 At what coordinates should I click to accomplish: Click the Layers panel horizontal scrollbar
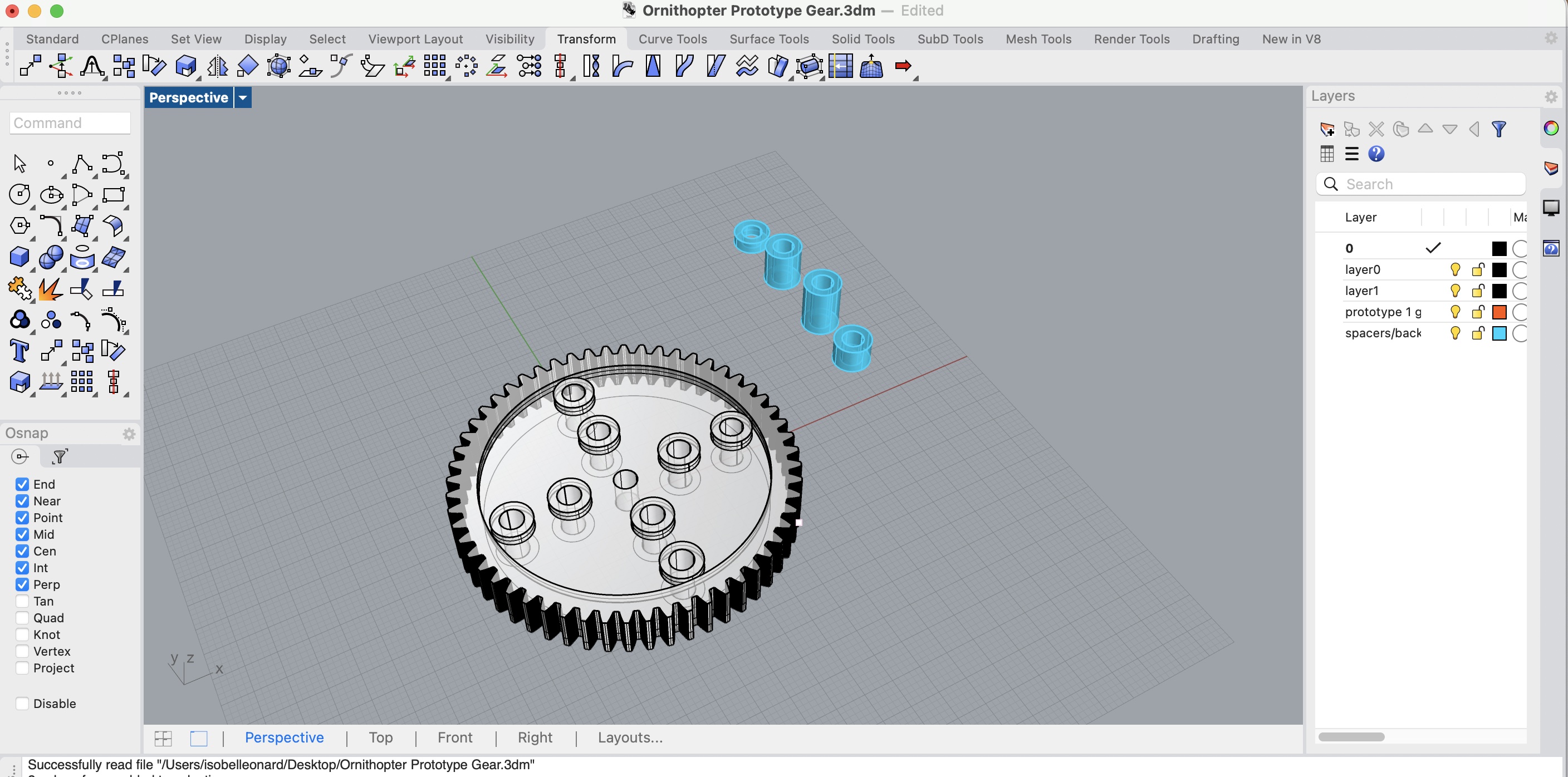pyautogui.click(x=1351, y=737)
